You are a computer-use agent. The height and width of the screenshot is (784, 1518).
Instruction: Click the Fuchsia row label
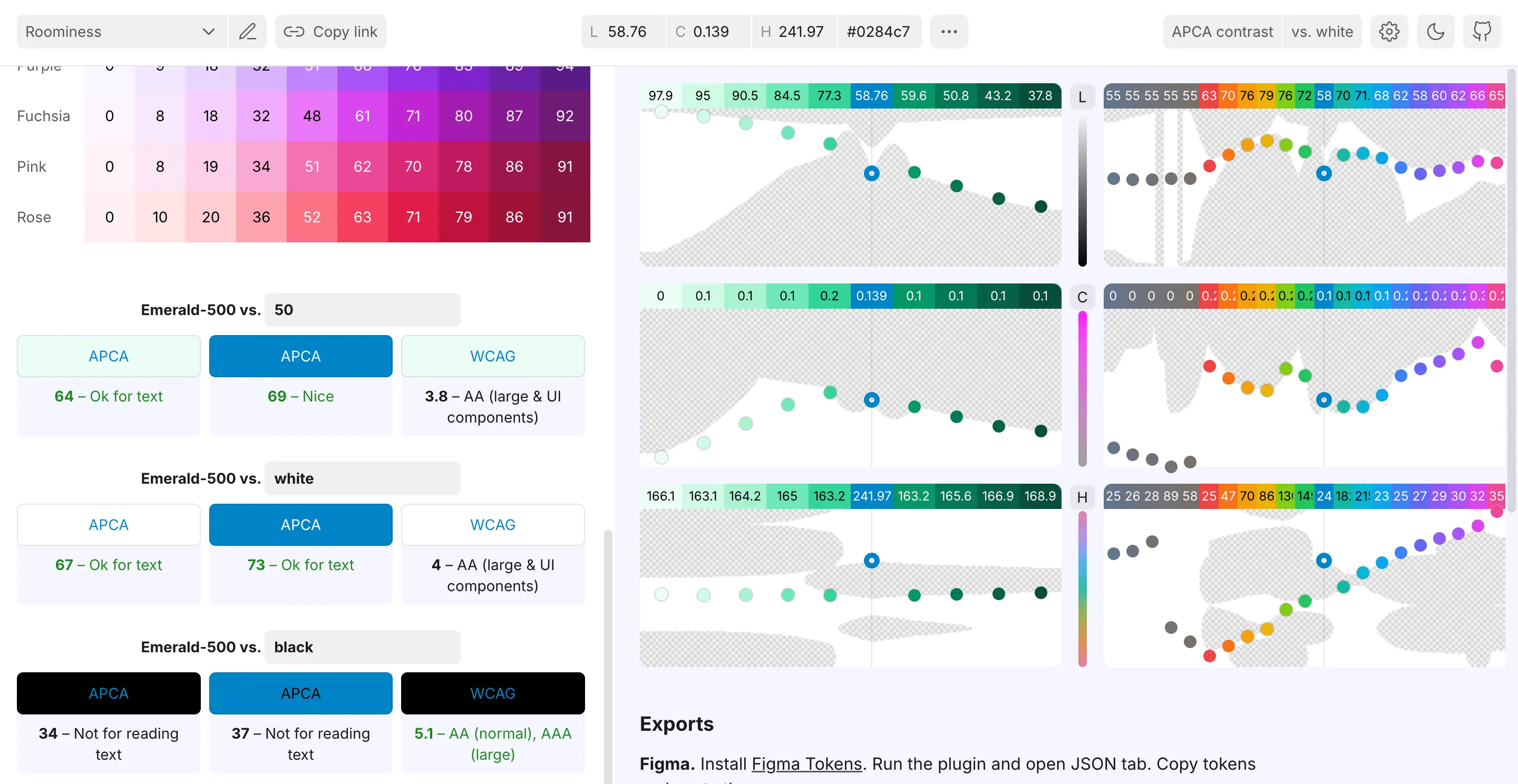[x=44, y=116]
